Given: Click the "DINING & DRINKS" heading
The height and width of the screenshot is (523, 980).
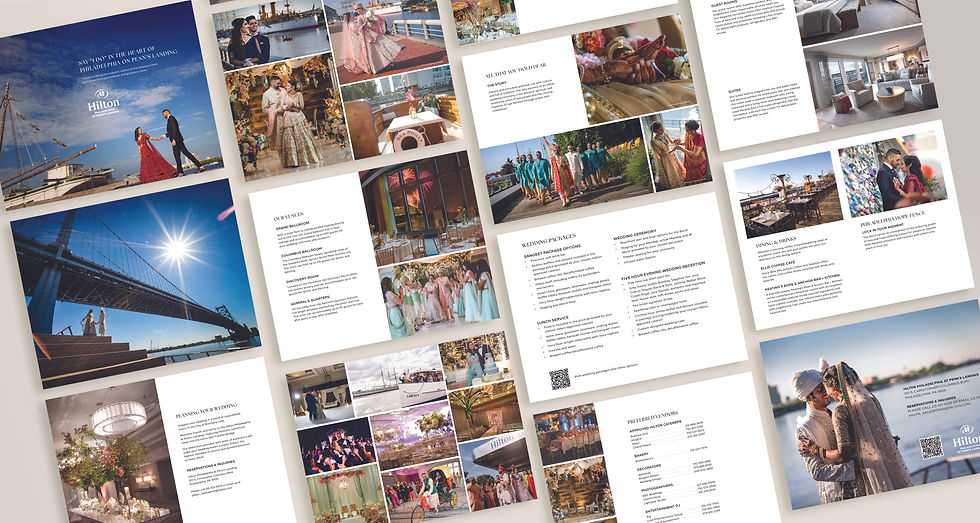Looking at the screenshot, I should 777,241.
